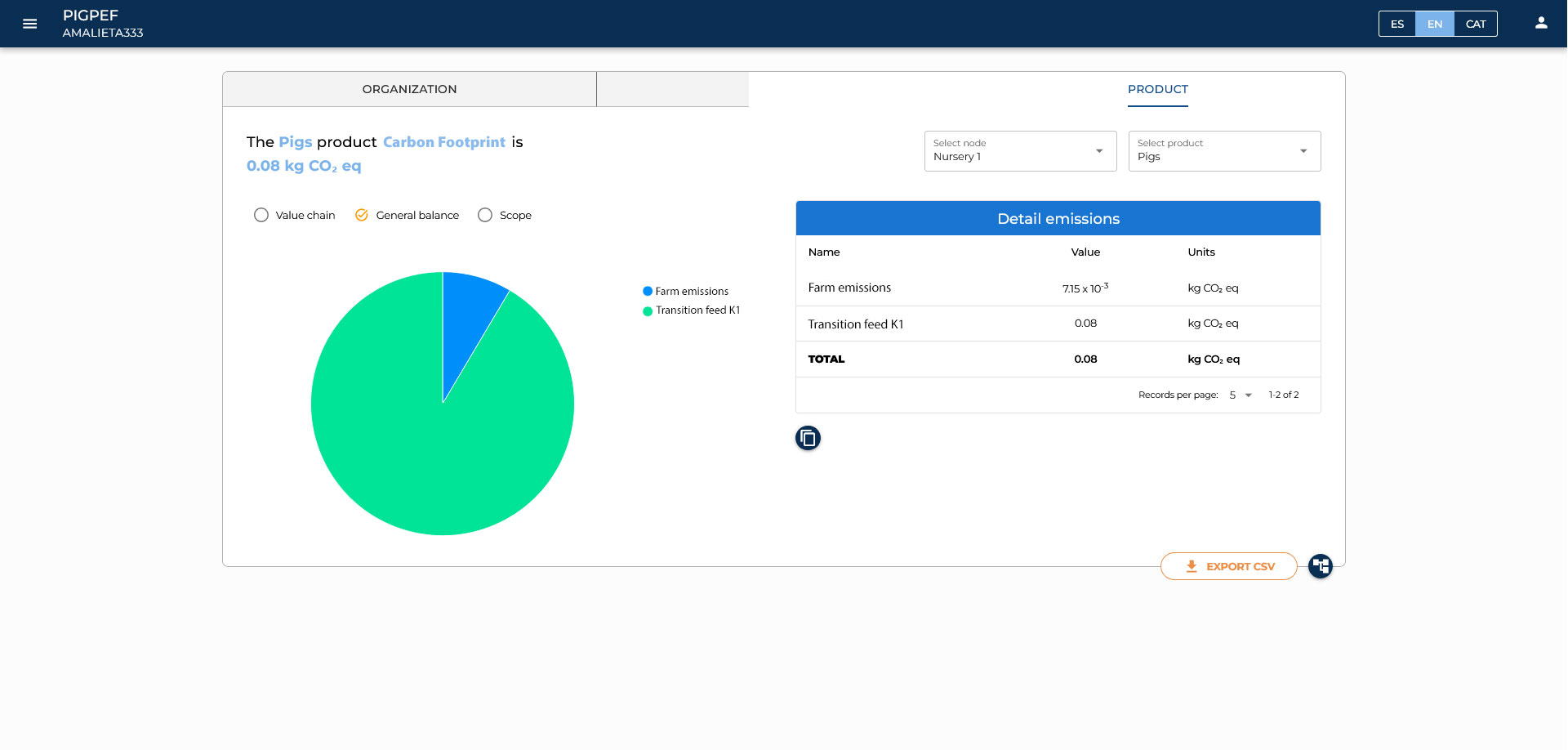The image size is (1568, 750).
Task: Switch language to ES
Action: tap(1397, 24)
